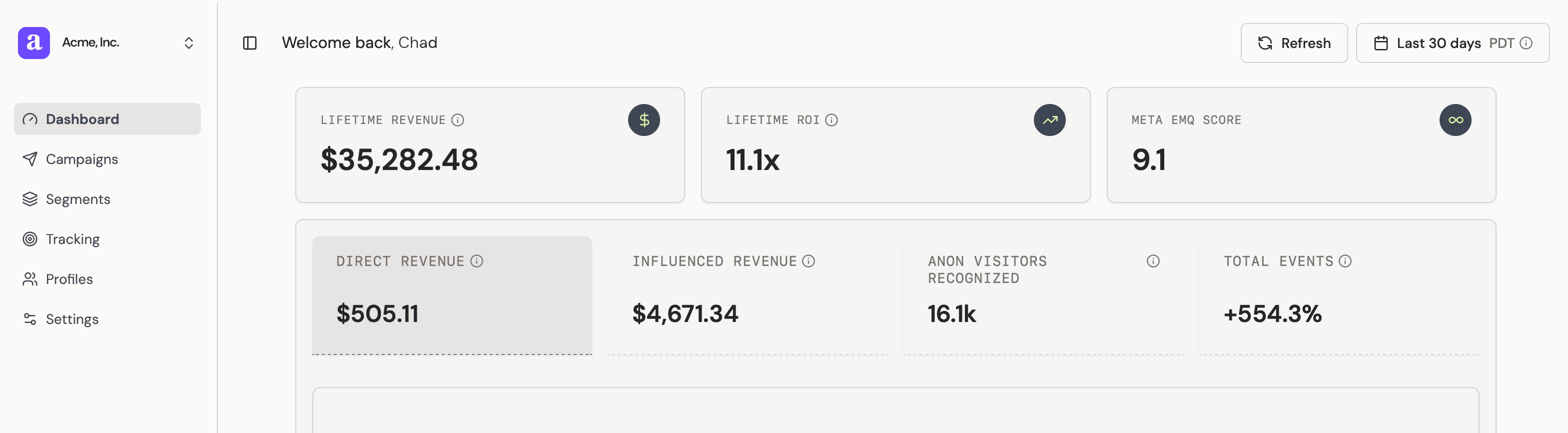
Task: Switch to Influenced Revenue metric tab
Action: [748, 295]
